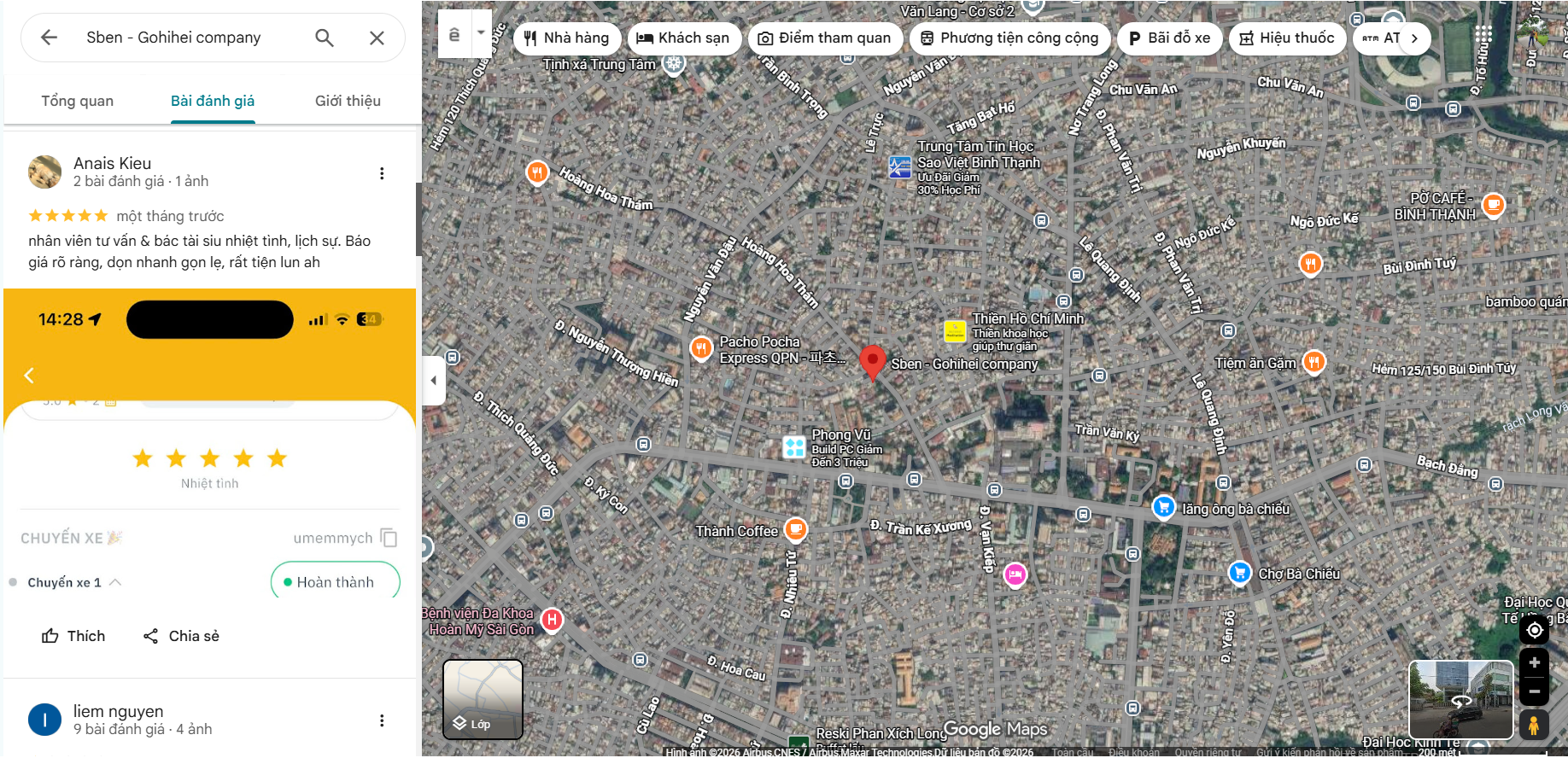Open the map layers dropdown arrow

pos(481,33)
